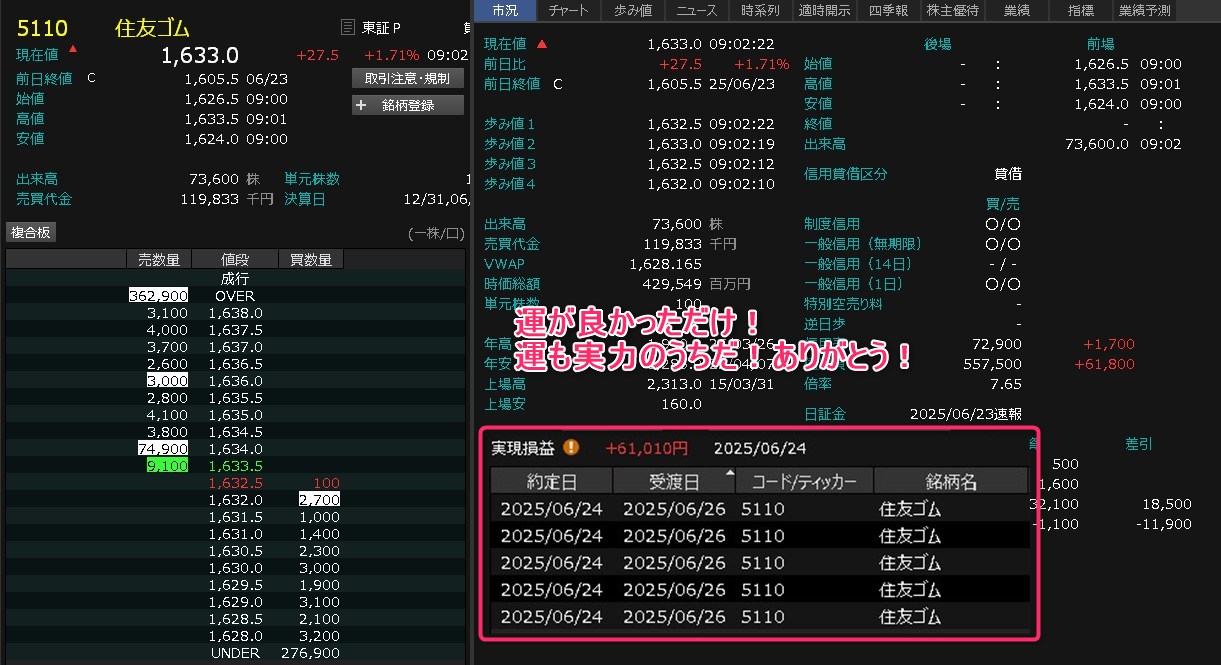The width and height of the screenshot is (1221, 665).
Task: Select bid price 1,631.0 in board
Action: (236, 534)
